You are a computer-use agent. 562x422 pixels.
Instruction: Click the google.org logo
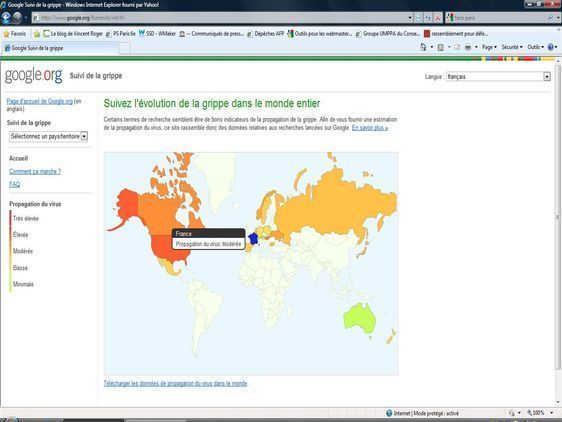tap(33, 76)
